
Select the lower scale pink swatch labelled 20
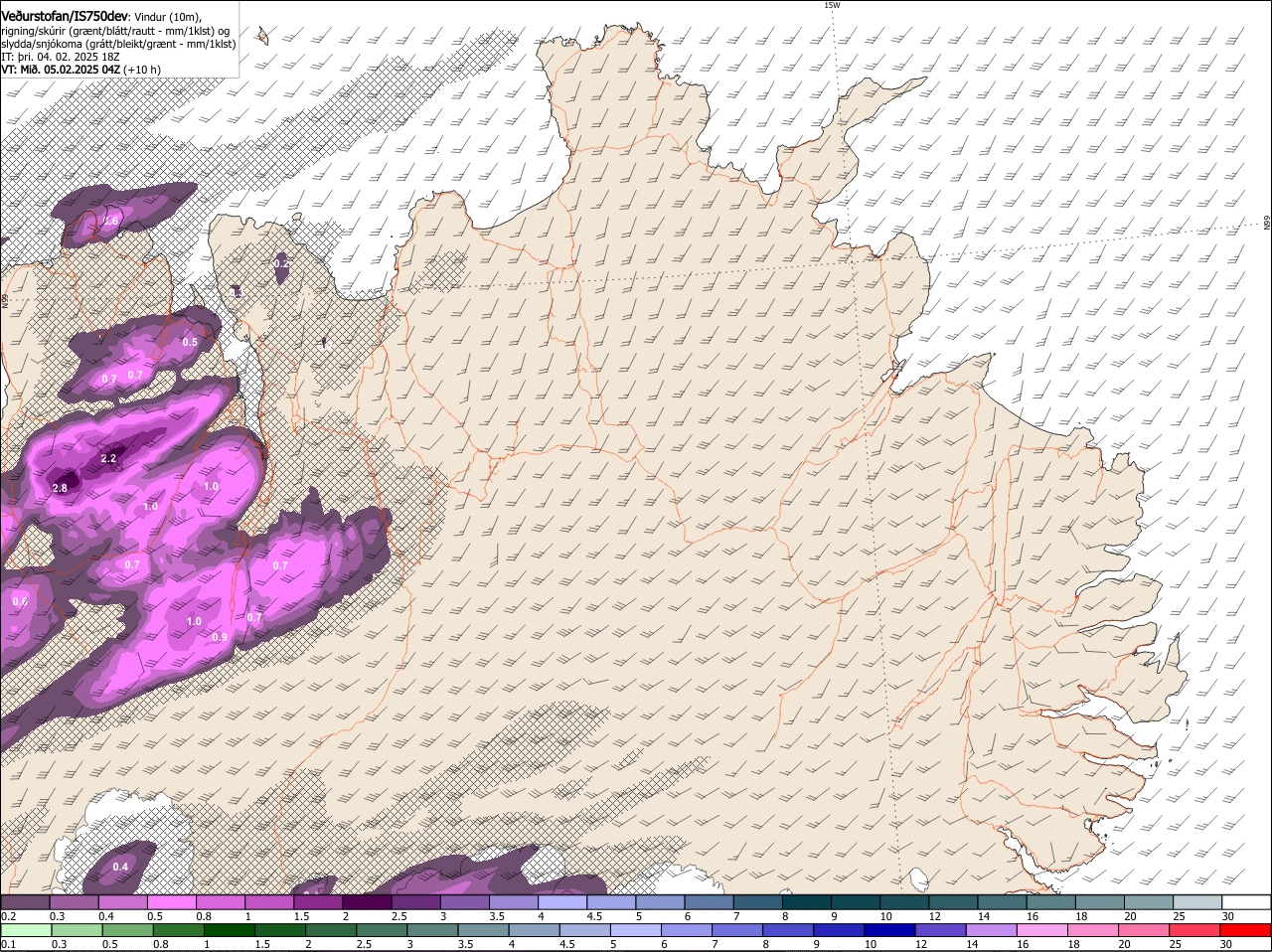1145,930
